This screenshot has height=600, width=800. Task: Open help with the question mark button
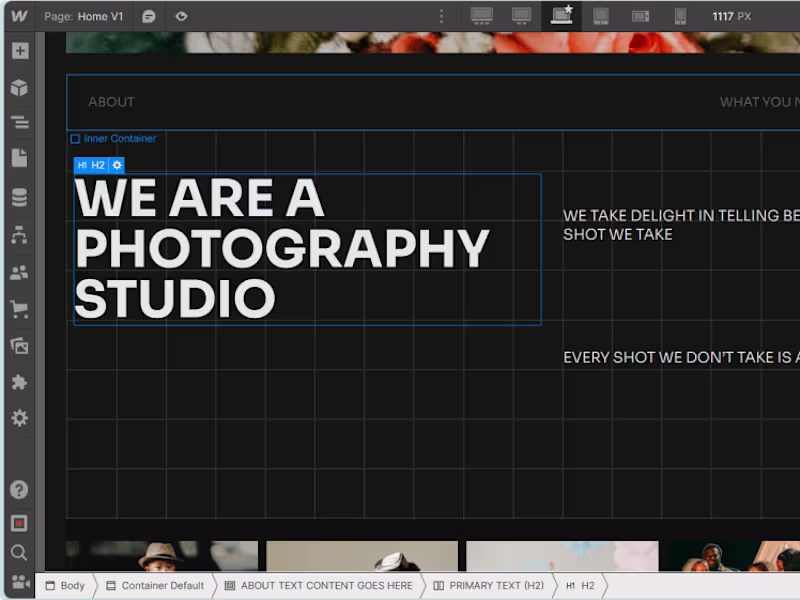coord(20,490)
